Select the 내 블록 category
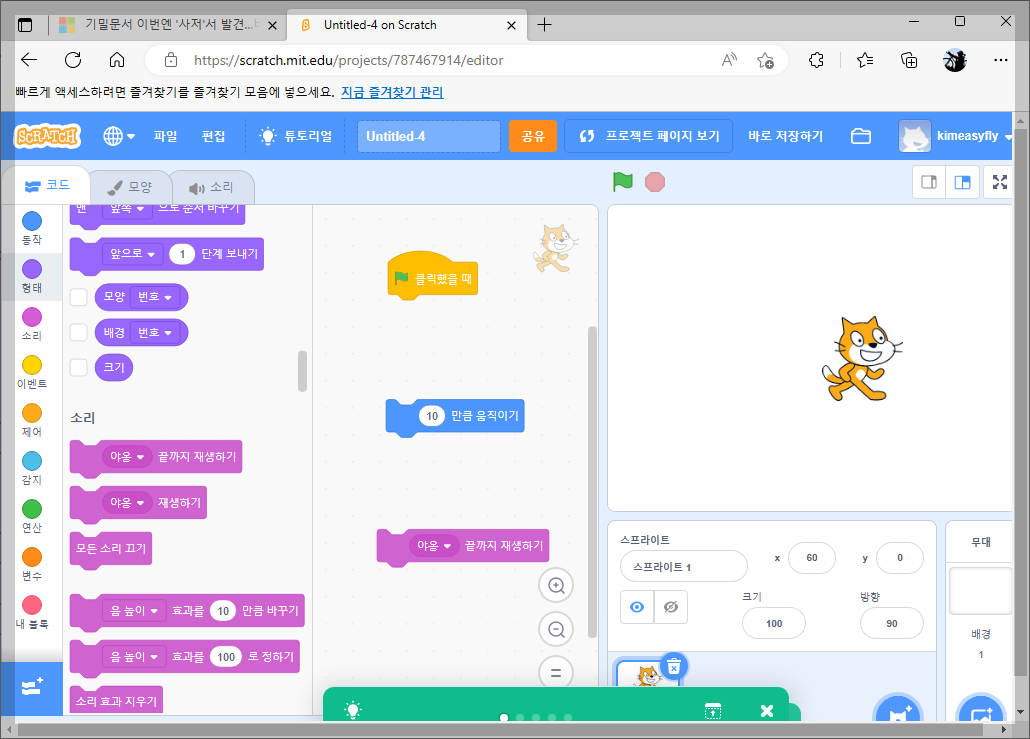 (32, 612)
